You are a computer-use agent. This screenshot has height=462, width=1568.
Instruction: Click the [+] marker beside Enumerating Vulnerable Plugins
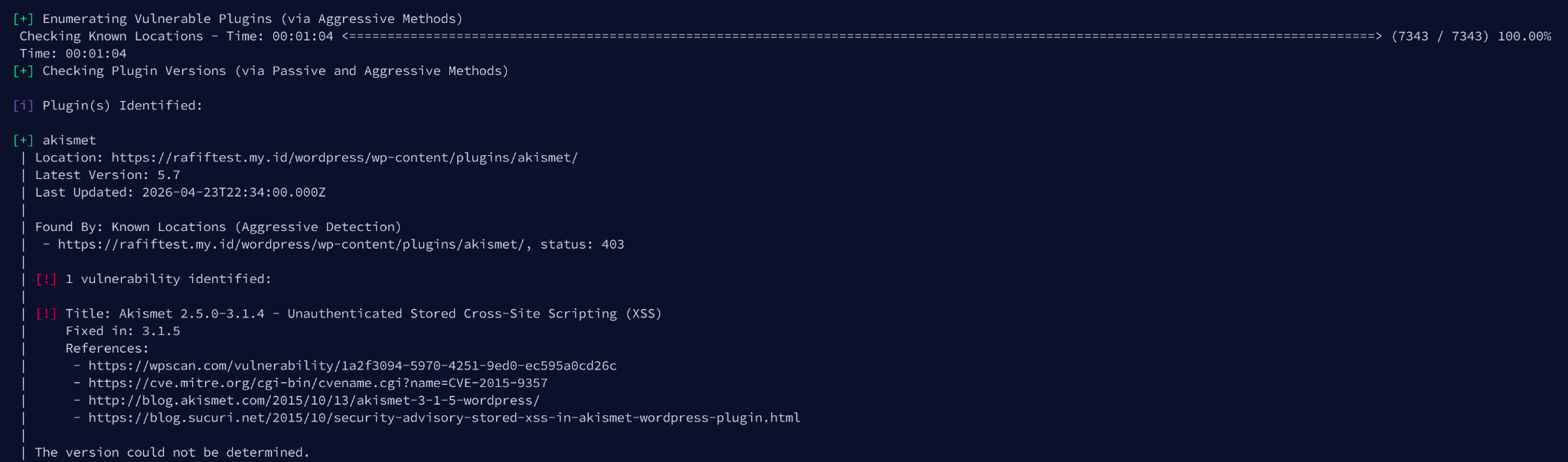(23, 18)
